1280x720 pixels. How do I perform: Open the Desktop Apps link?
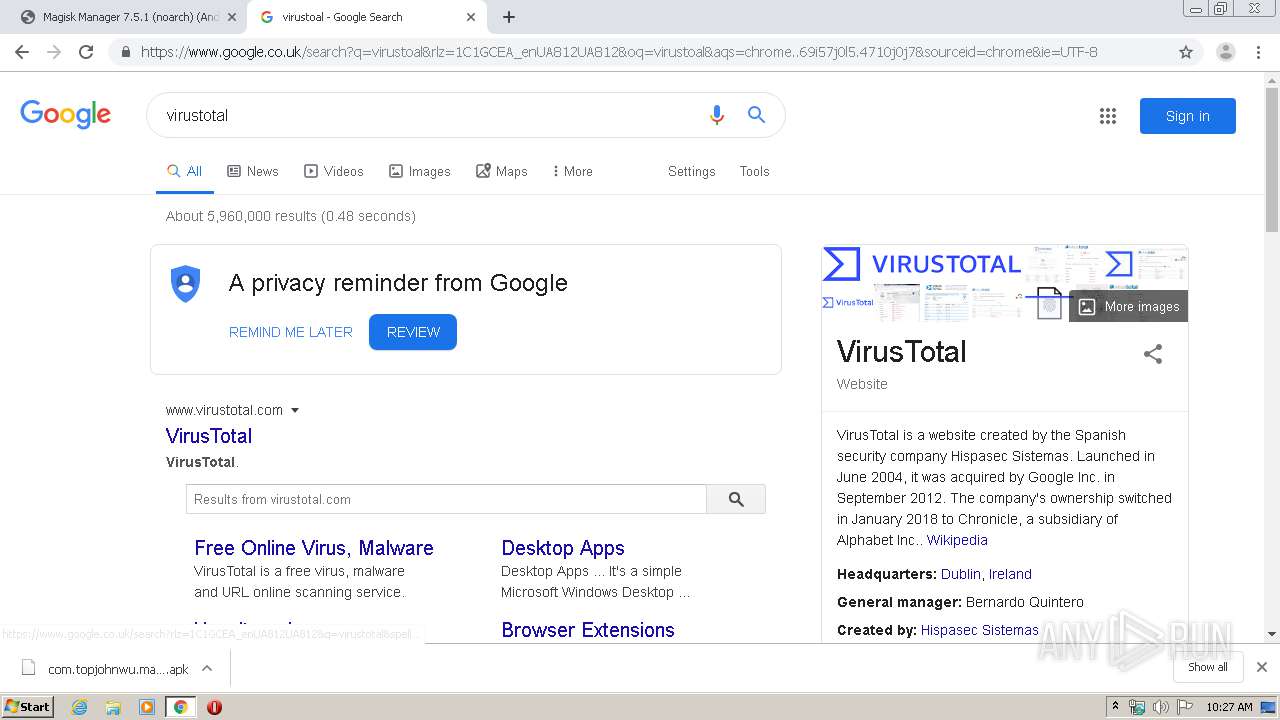tap(563, 548)
